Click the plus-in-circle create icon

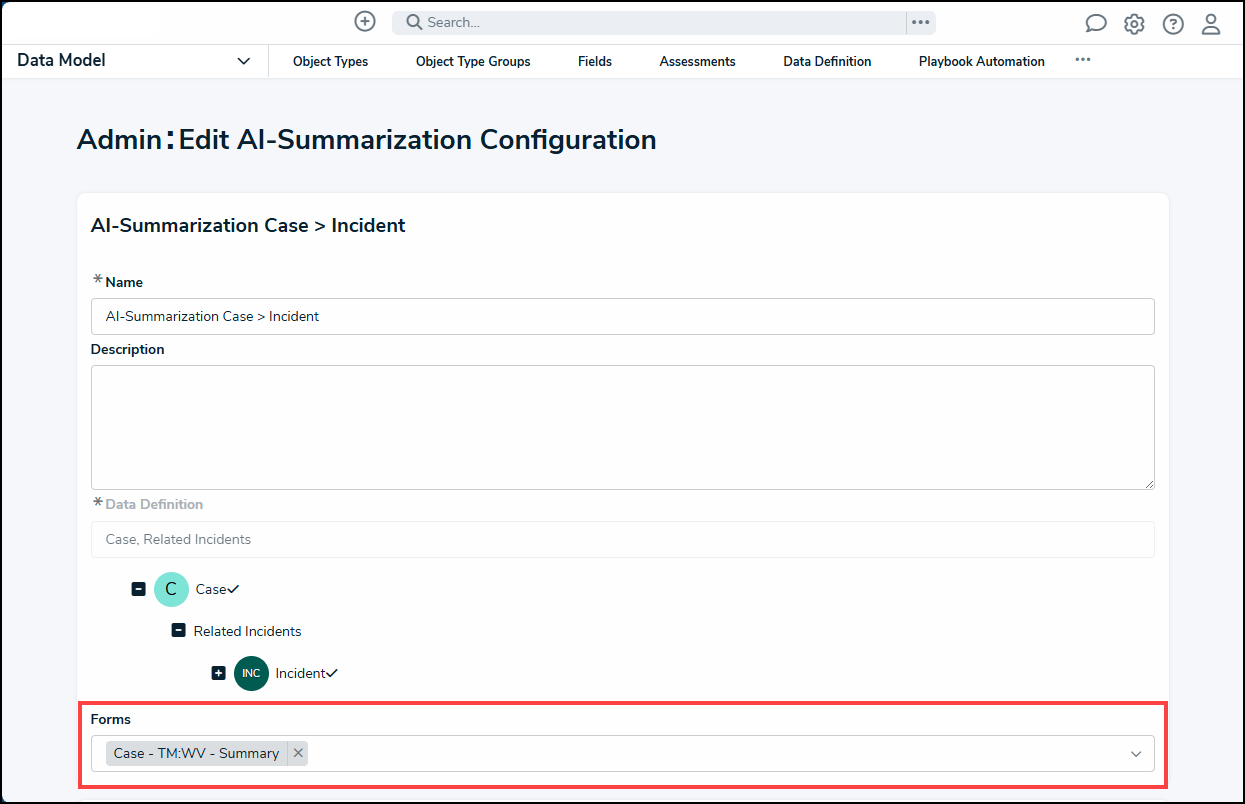[x=365, y=21]
